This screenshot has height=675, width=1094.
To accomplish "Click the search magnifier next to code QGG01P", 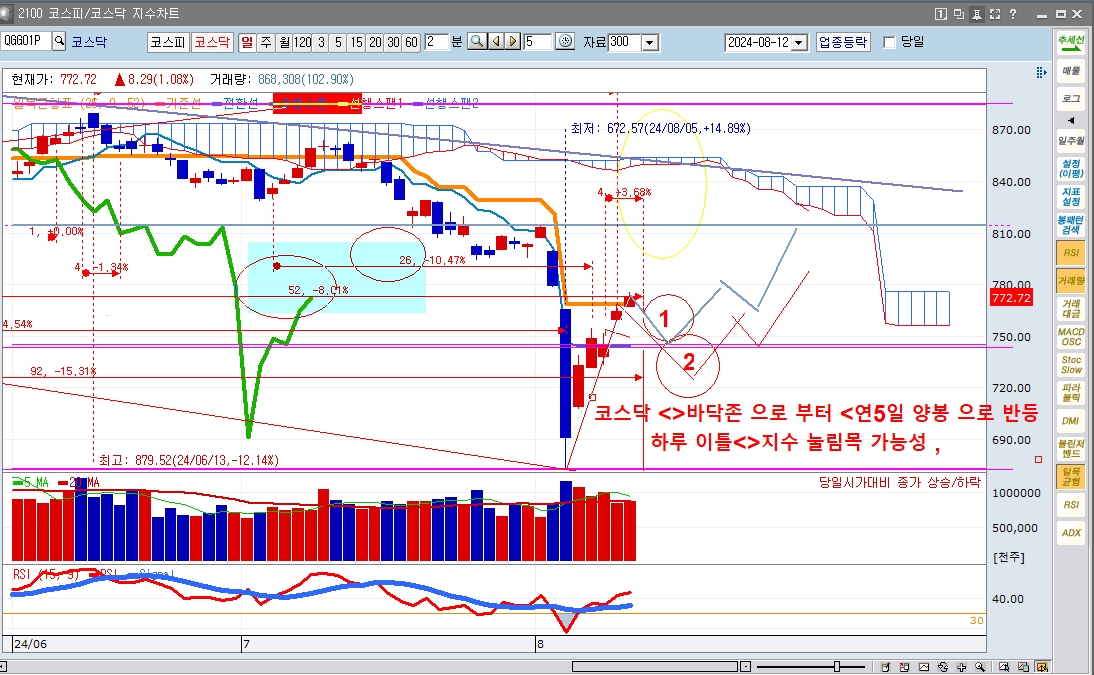I will [x=59, y=41].
